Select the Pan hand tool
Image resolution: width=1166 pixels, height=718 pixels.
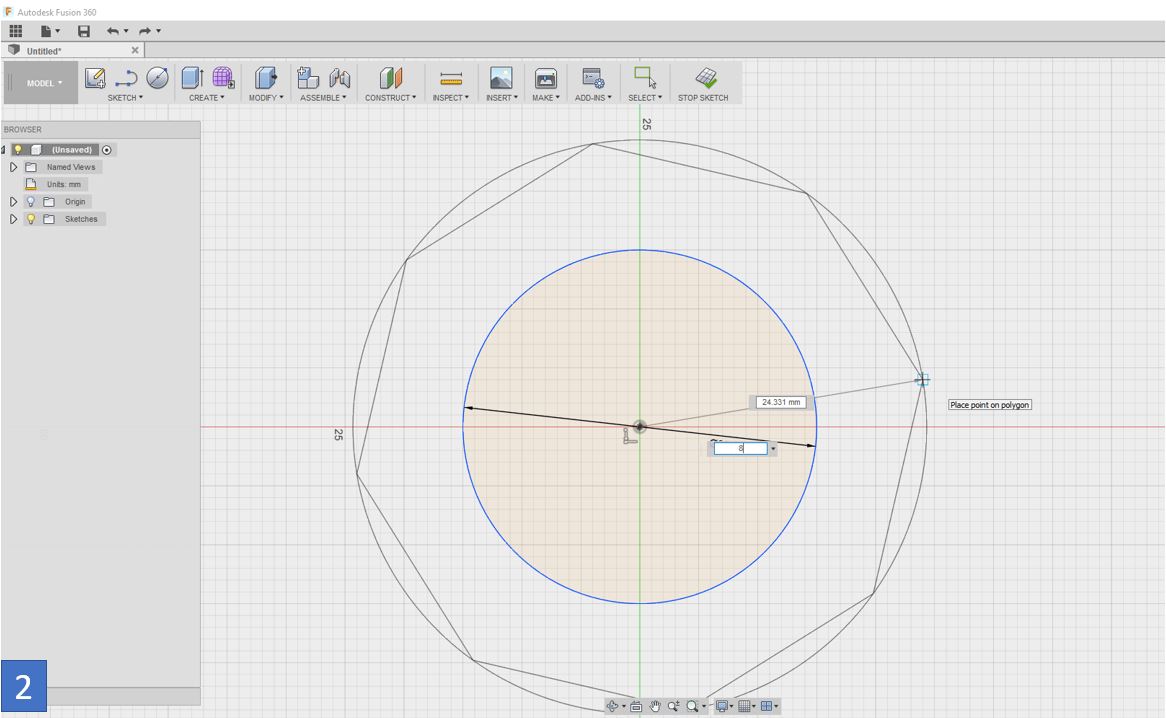[x=656, y=706]
